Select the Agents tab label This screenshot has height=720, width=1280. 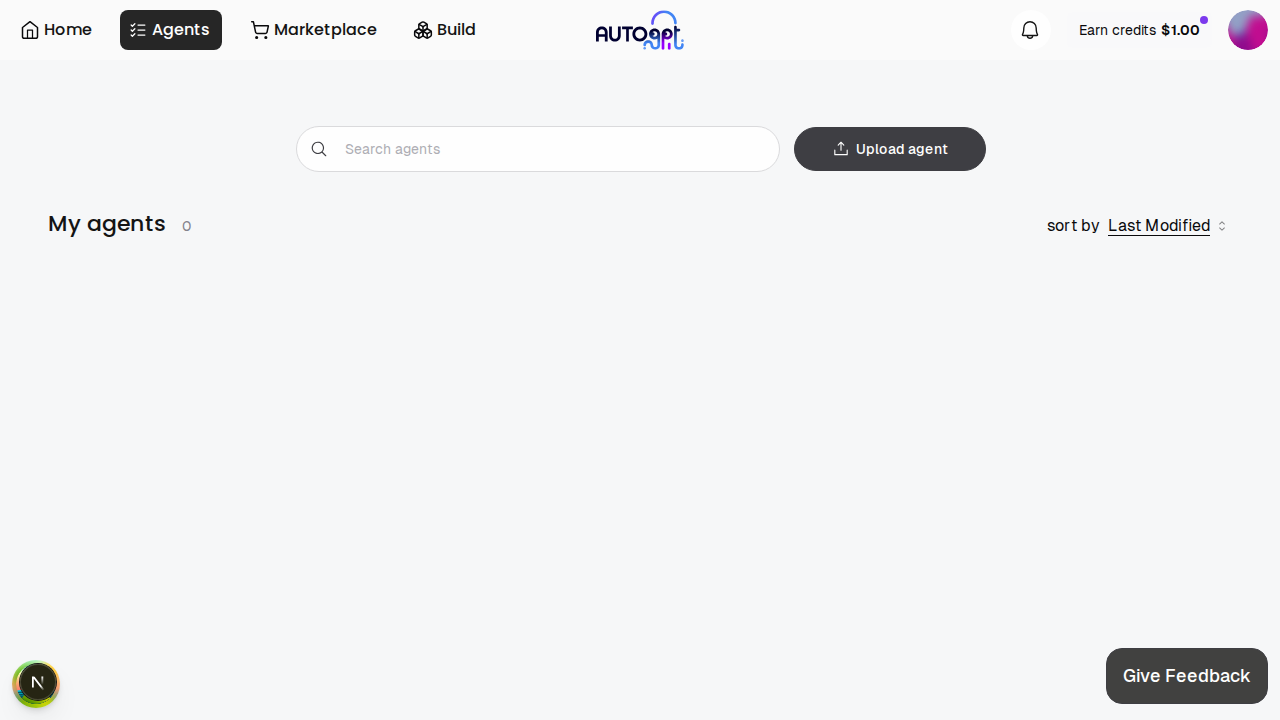(x=181, y=30)
